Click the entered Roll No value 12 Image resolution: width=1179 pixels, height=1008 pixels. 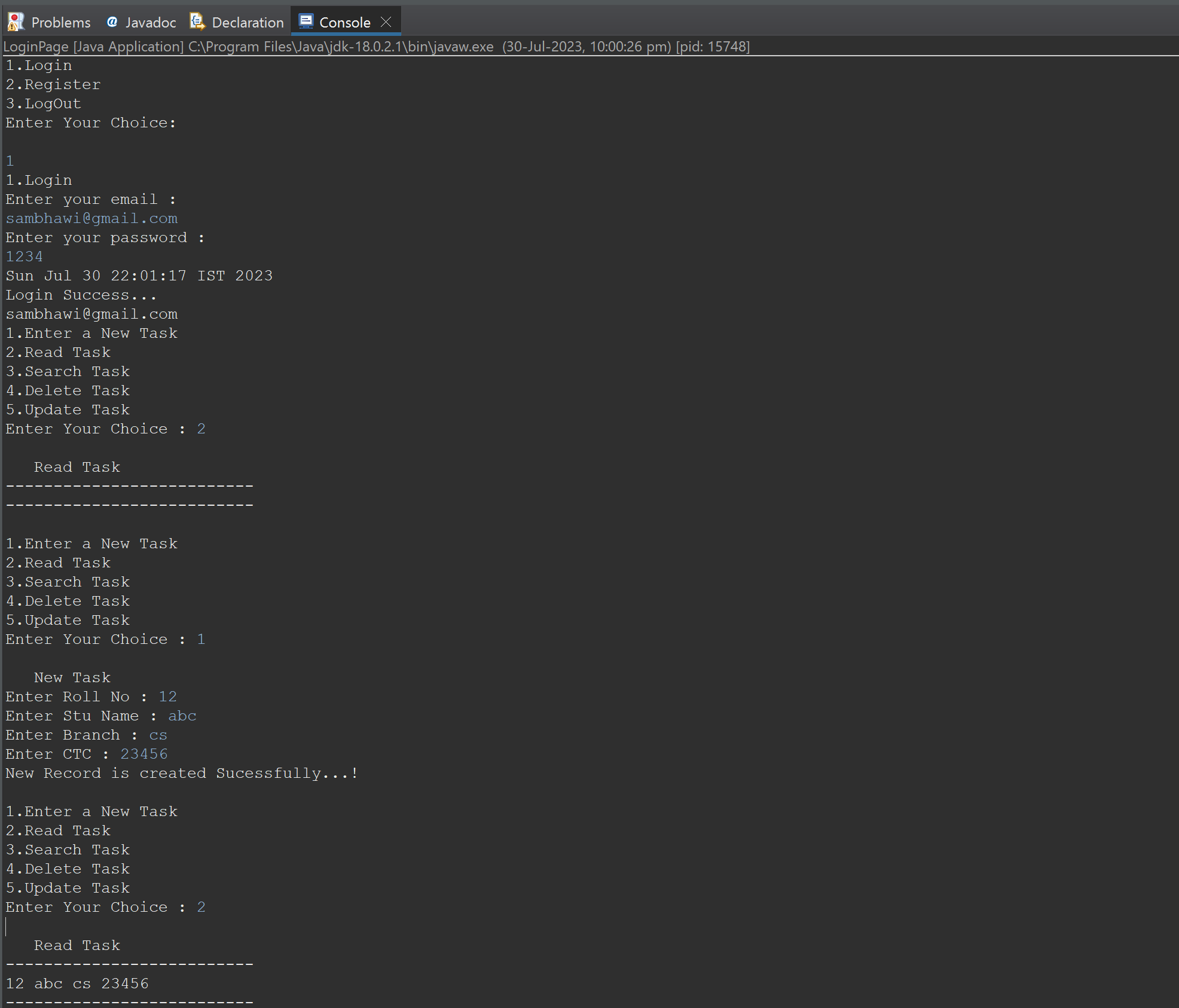167,697
